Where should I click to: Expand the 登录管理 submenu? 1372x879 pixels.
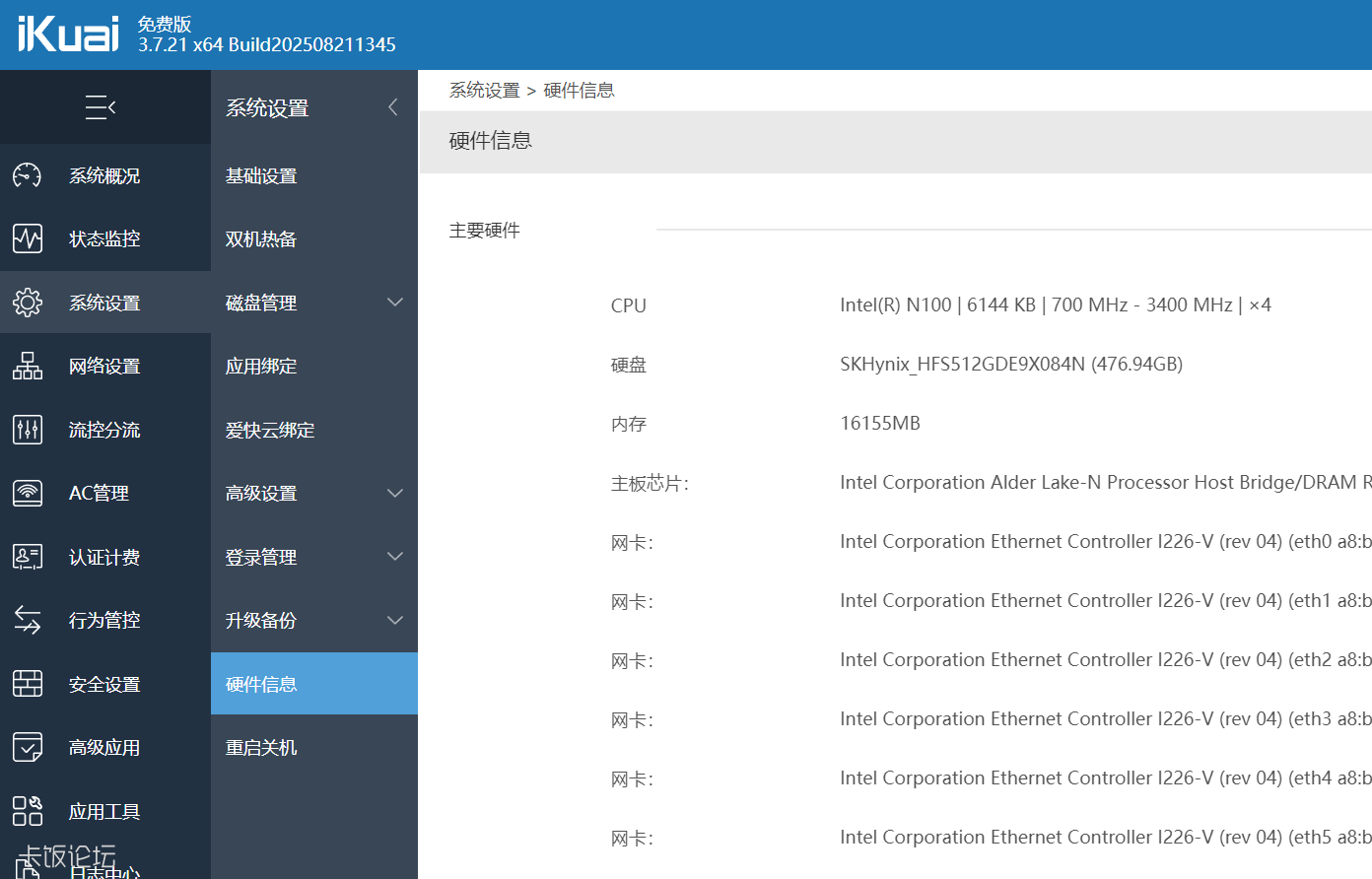395,557
